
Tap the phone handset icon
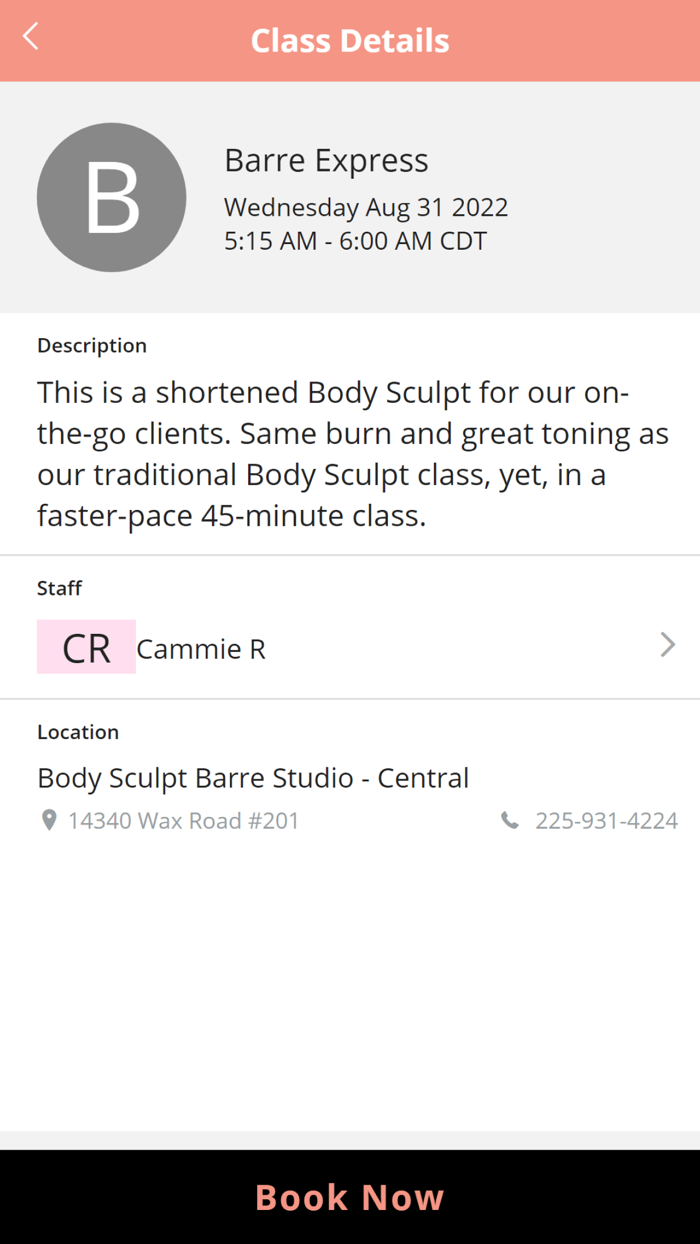(x=510, y=820)
